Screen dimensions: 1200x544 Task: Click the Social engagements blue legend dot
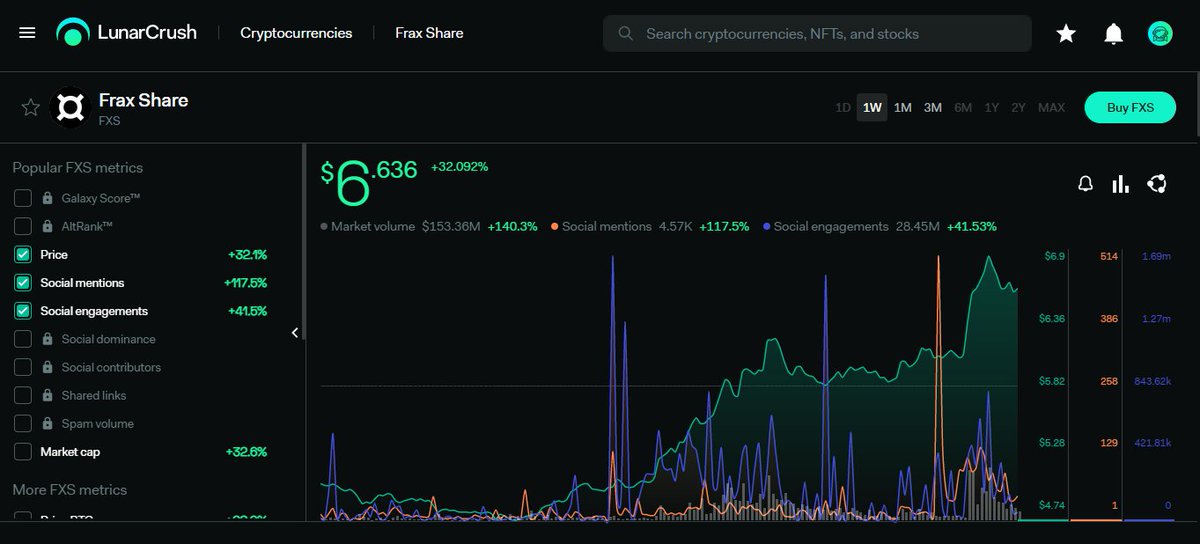[767, 227]
